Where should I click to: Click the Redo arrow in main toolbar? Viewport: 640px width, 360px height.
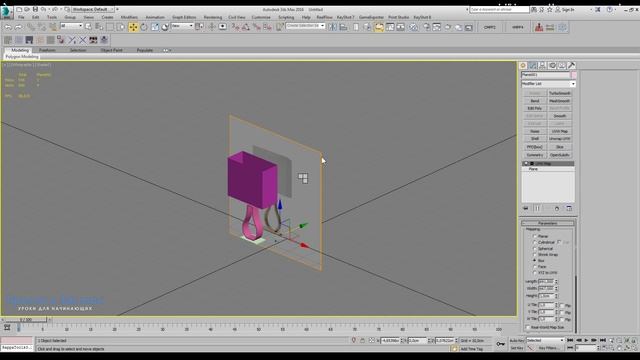[x=18, y=27]
